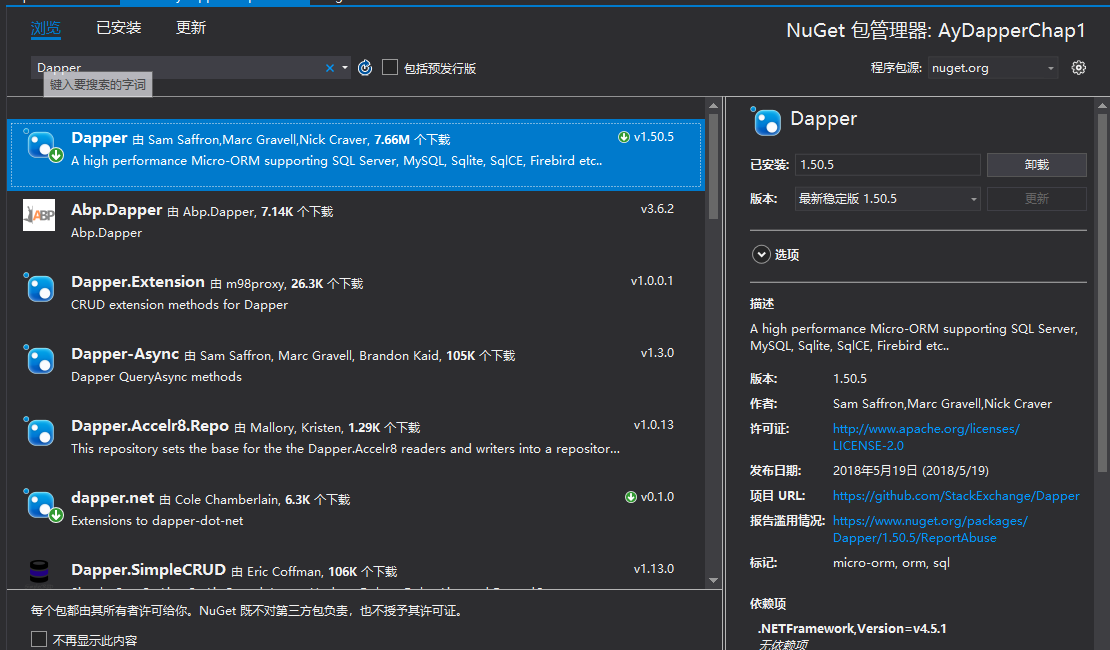Switch to the 已安装 tab
This screenshot has width=1110, height=650.
click(x=118, y=28)
